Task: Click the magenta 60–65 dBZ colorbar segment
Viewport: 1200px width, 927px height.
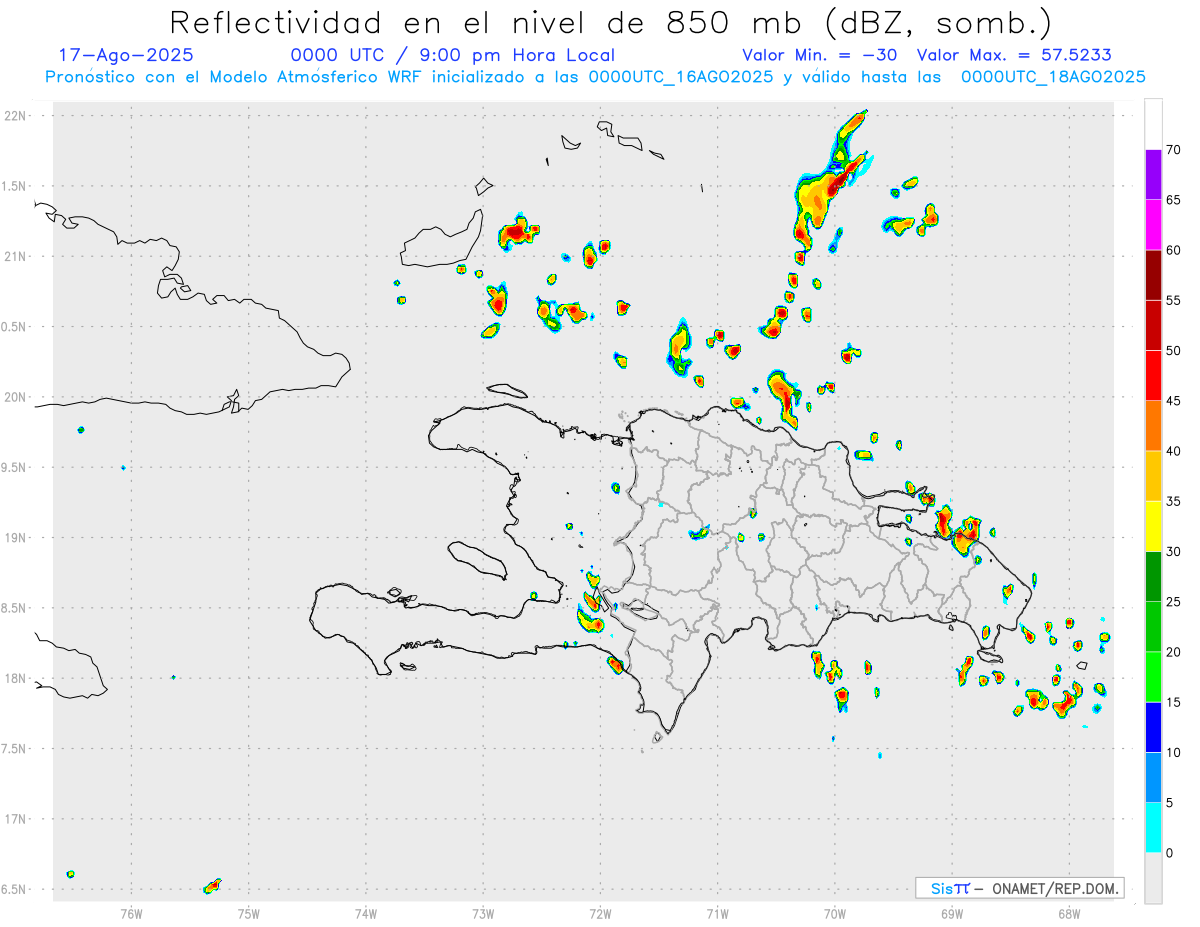Action: (x=1153, y=225)
